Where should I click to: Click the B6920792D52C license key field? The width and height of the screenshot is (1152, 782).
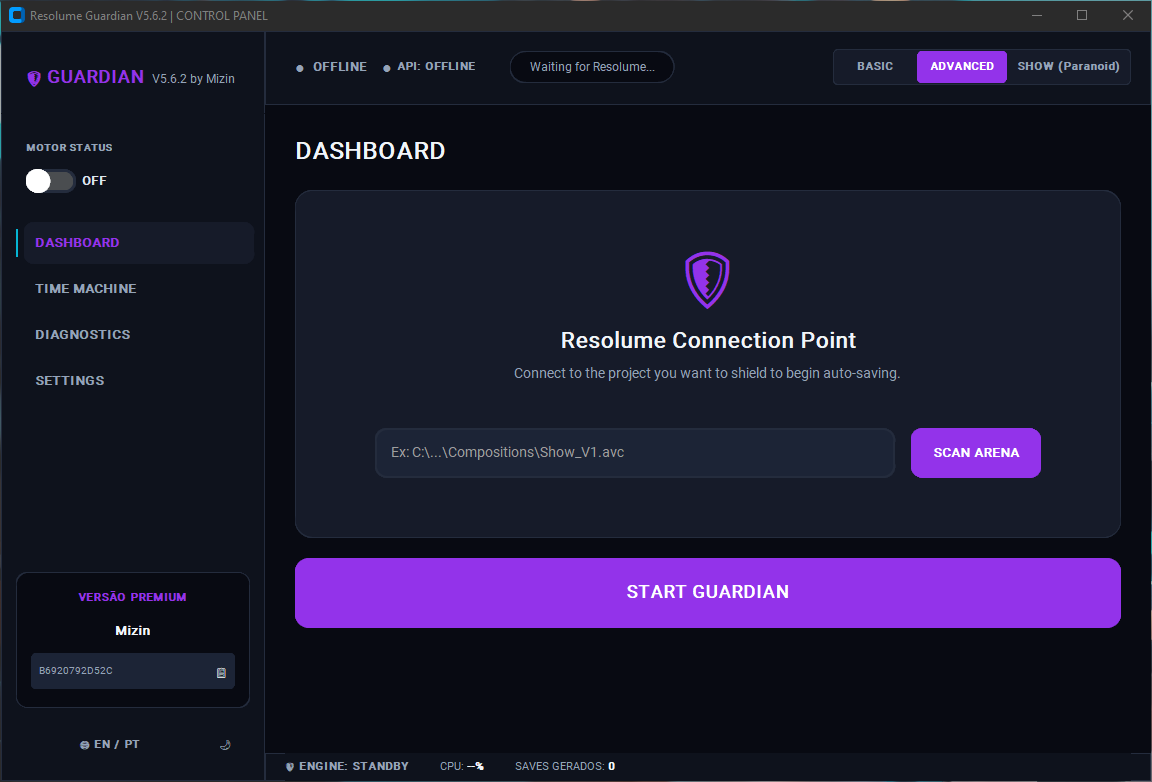(133, 671)
